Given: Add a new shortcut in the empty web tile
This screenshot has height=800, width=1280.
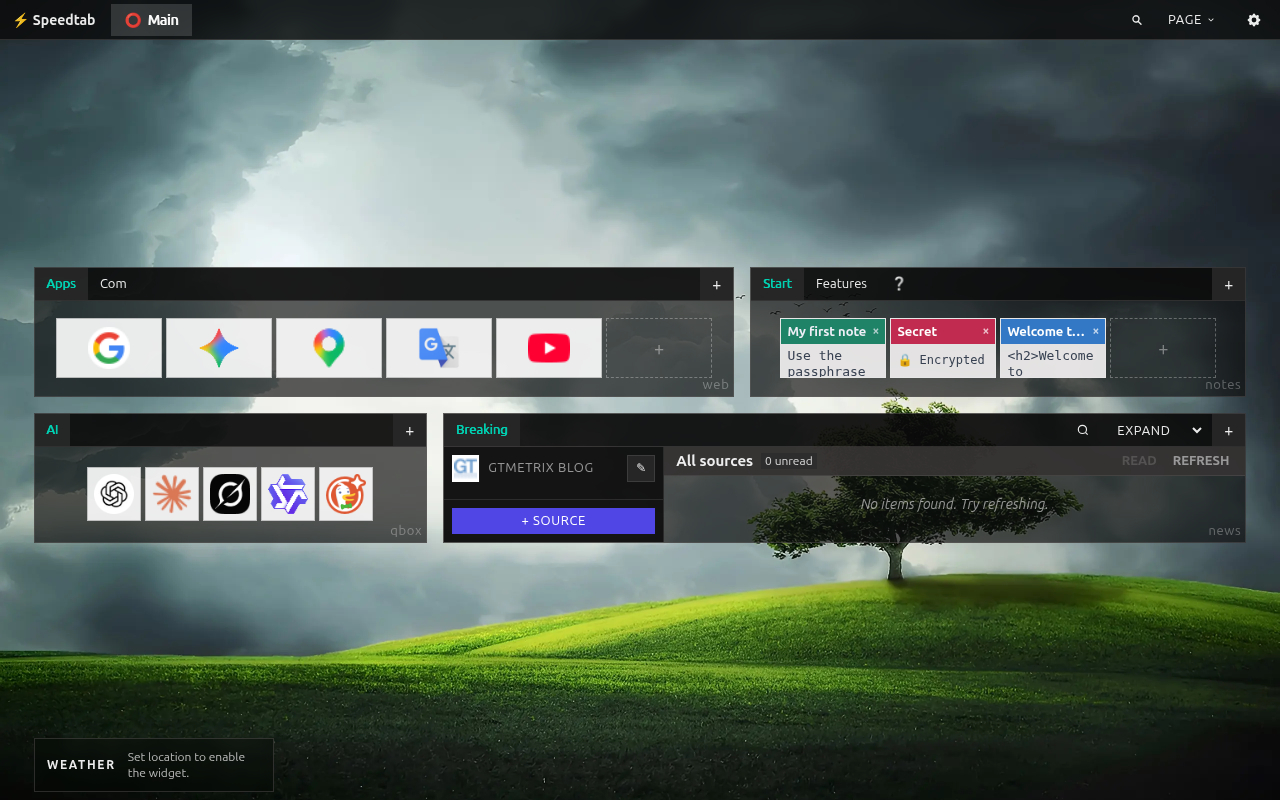Looking at the screenshot, I should tap(659, 348).
